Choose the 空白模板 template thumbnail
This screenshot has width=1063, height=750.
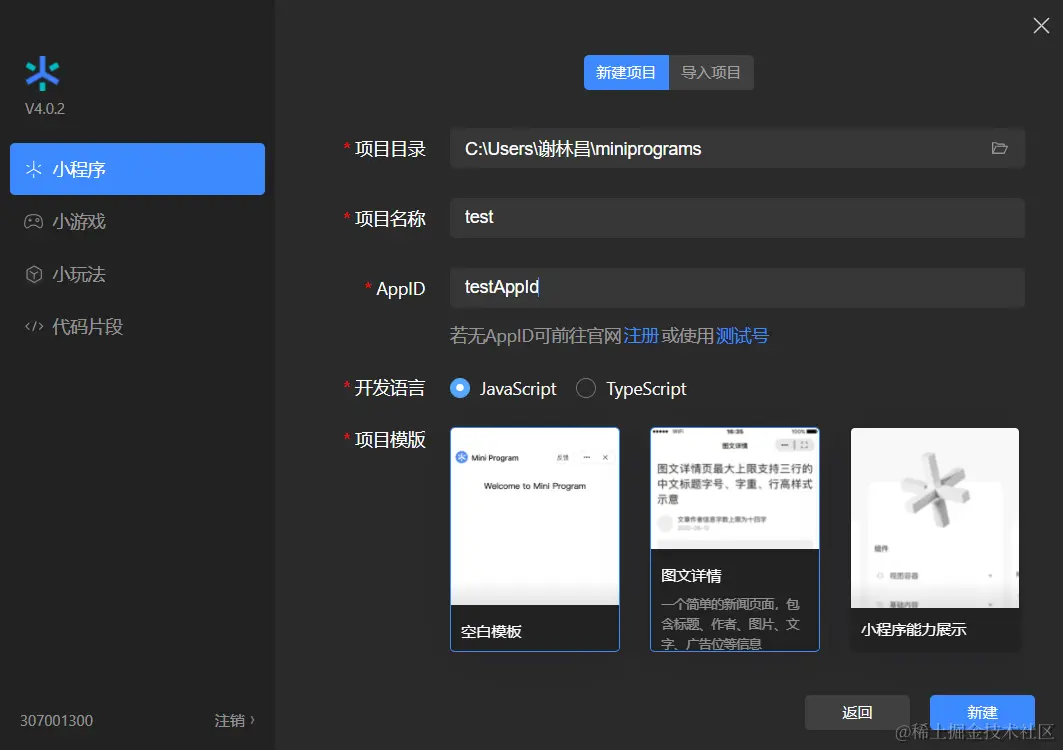[x=535, y=539]
